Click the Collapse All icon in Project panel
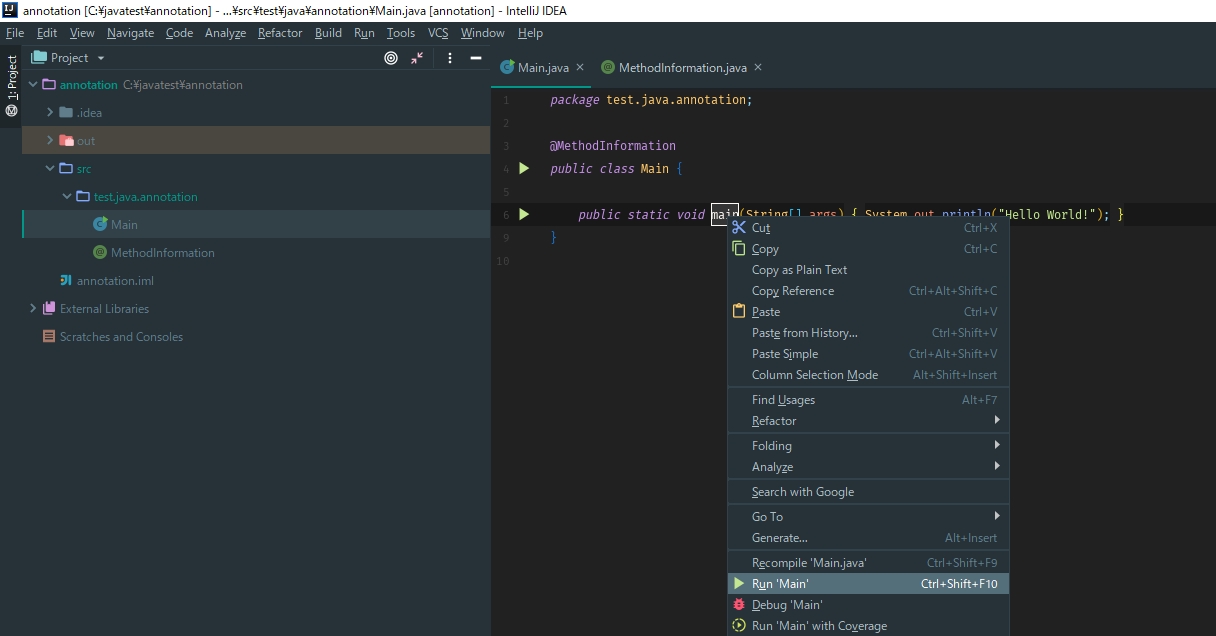 tap(417, 58)
